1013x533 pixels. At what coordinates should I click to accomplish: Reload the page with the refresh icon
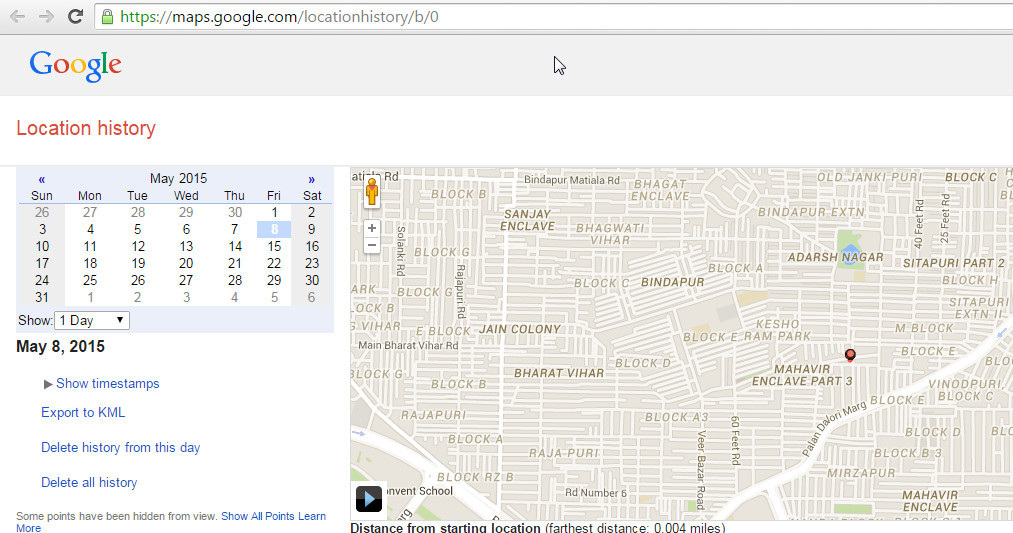click(x=76, y=16)
